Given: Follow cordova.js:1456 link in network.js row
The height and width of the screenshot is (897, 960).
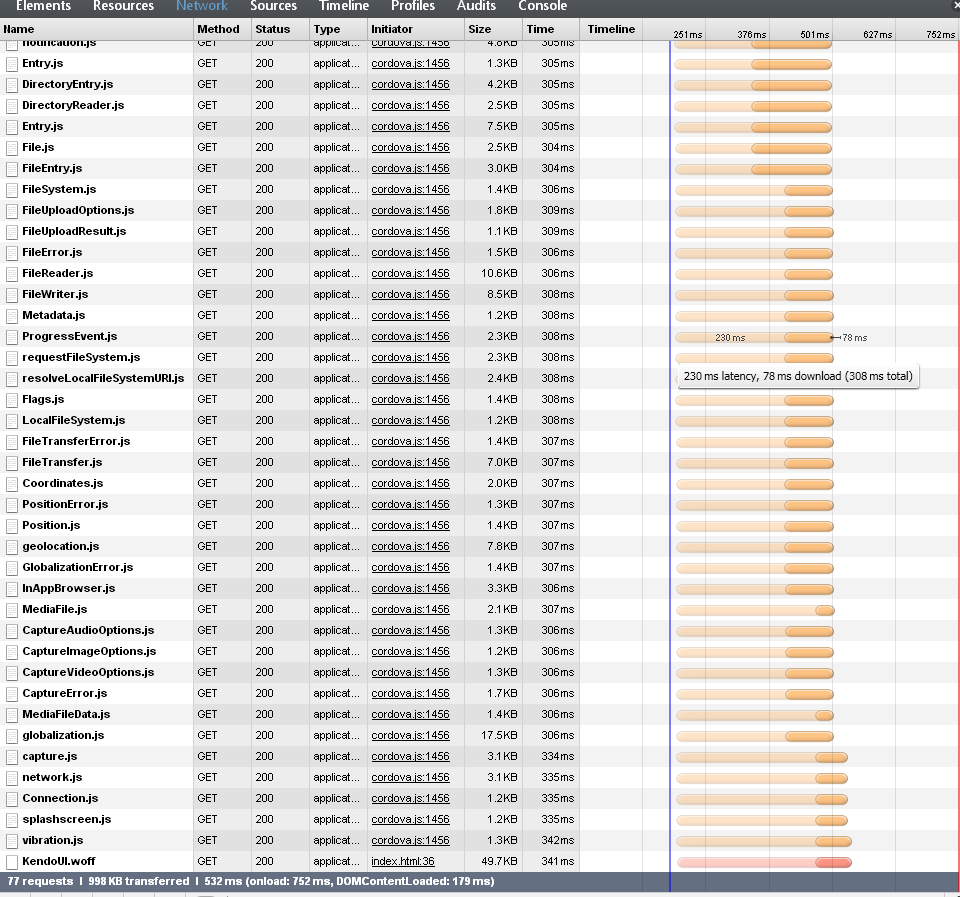Looking at the screenshot, I should pyautogui.click(x=410, y=778).
